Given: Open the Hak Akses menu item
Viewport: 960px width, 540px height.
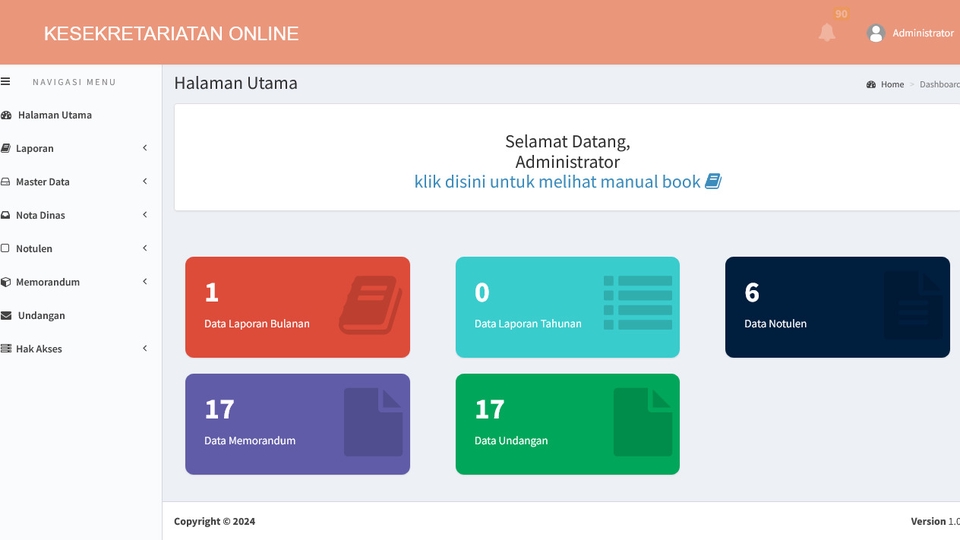Looking at the screenshot, I should pyautogui.click(x=81, y=349).
